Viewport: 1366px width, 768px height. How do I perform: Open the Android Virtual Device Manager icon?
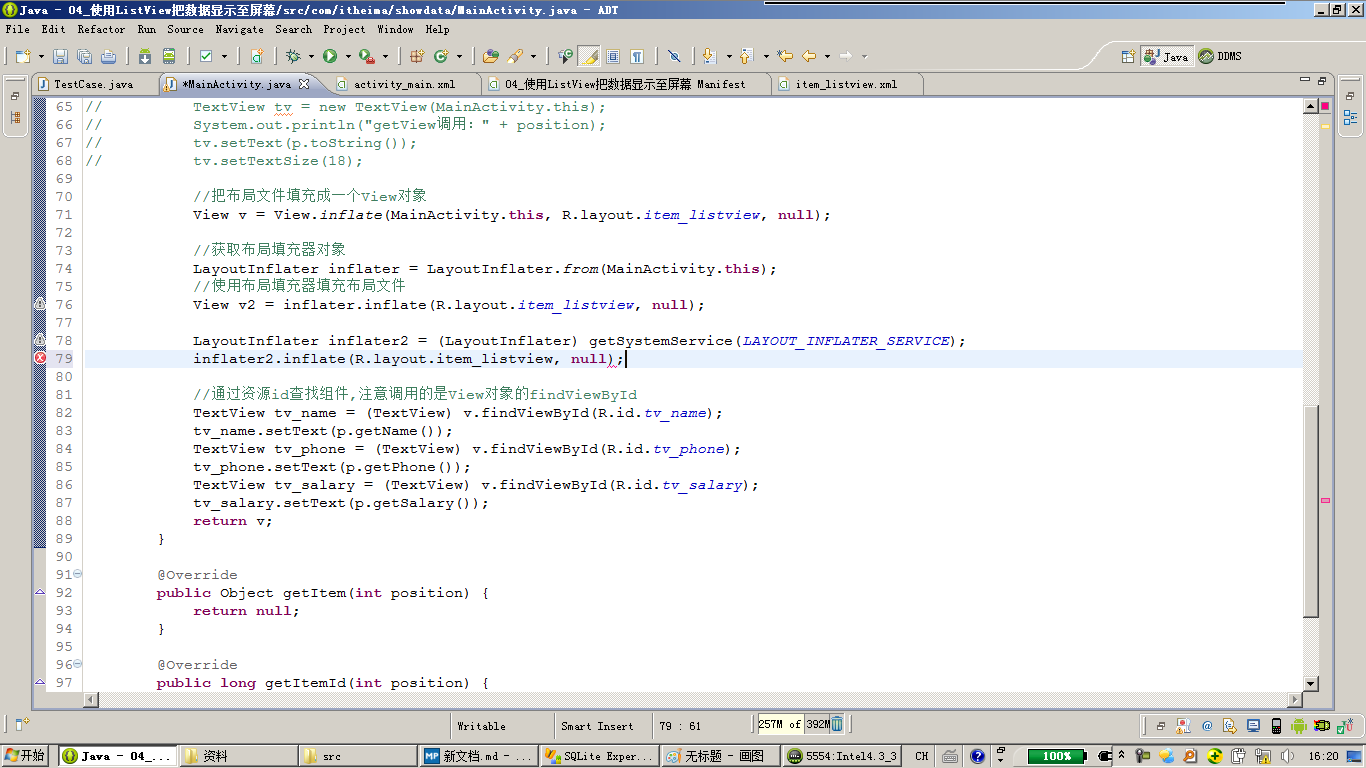click(169, 57)
